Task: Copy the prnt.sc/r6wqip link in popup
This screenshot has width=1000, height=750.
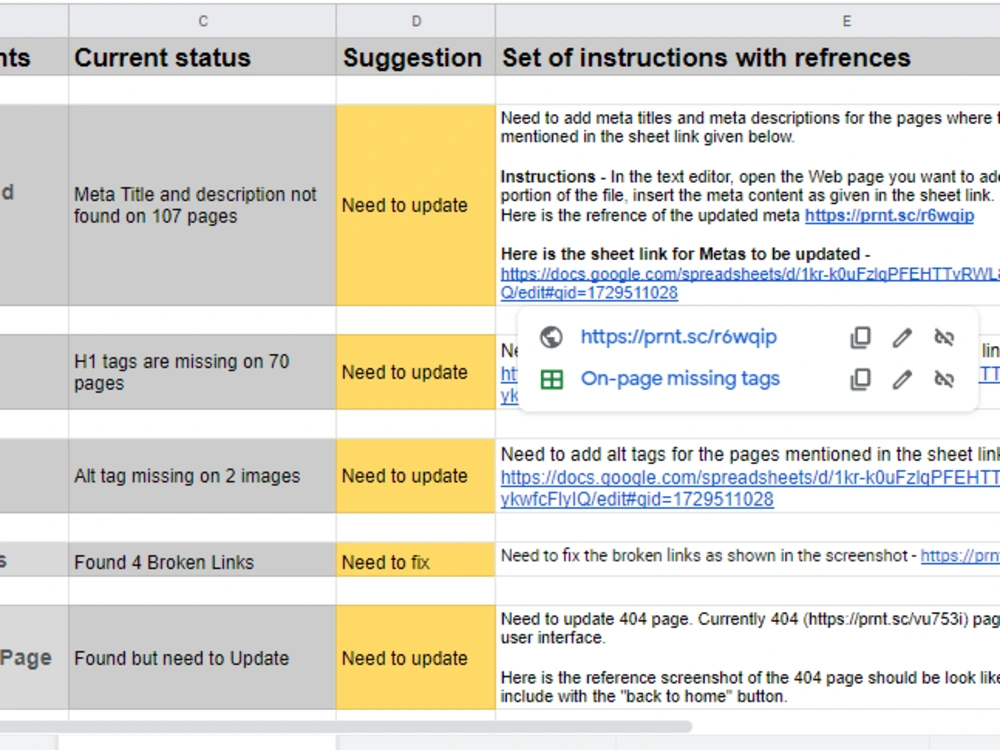Action: click(x=860, y=337)
